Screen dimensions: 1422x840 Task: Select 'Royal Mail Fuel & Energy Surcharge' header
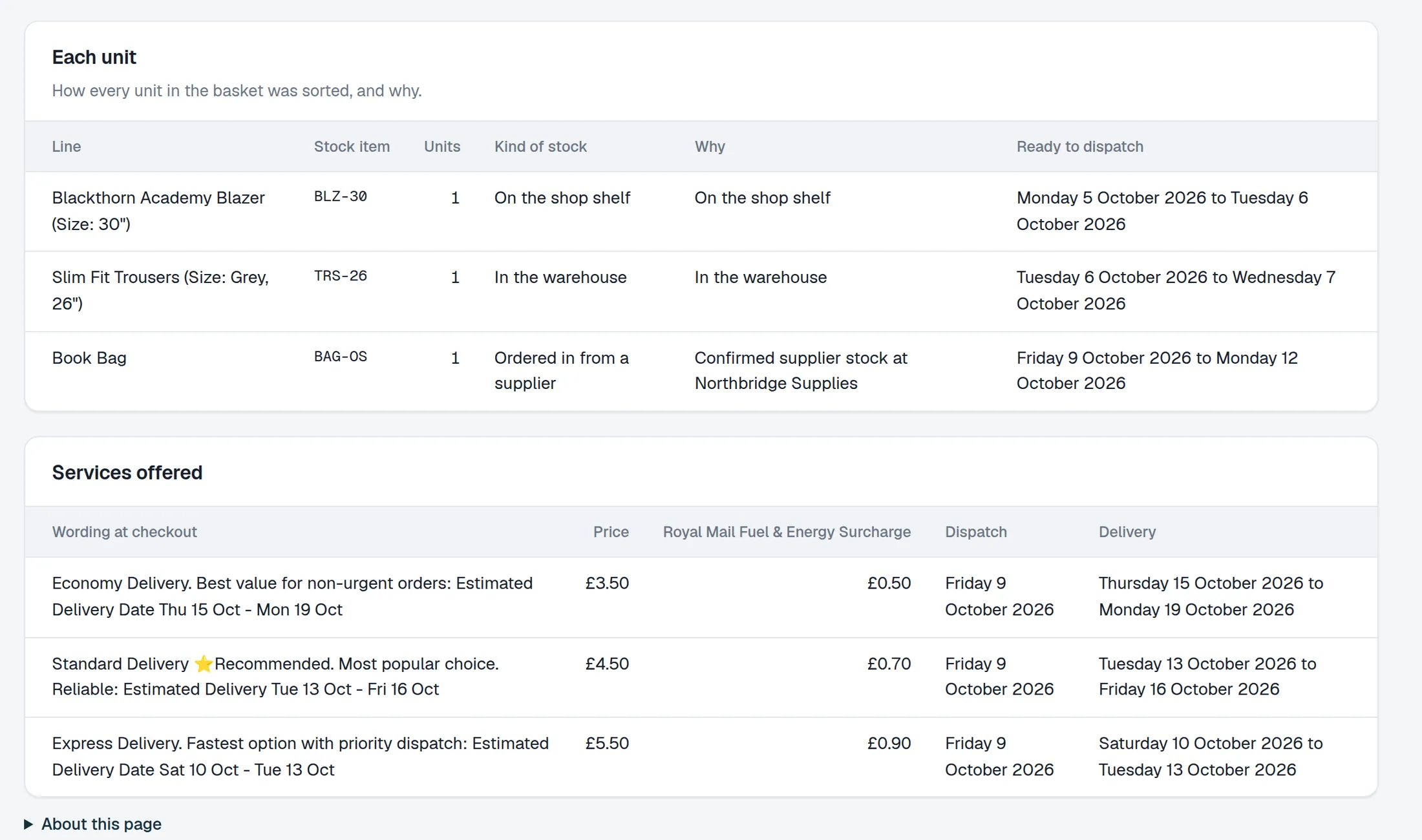[787, 532]
